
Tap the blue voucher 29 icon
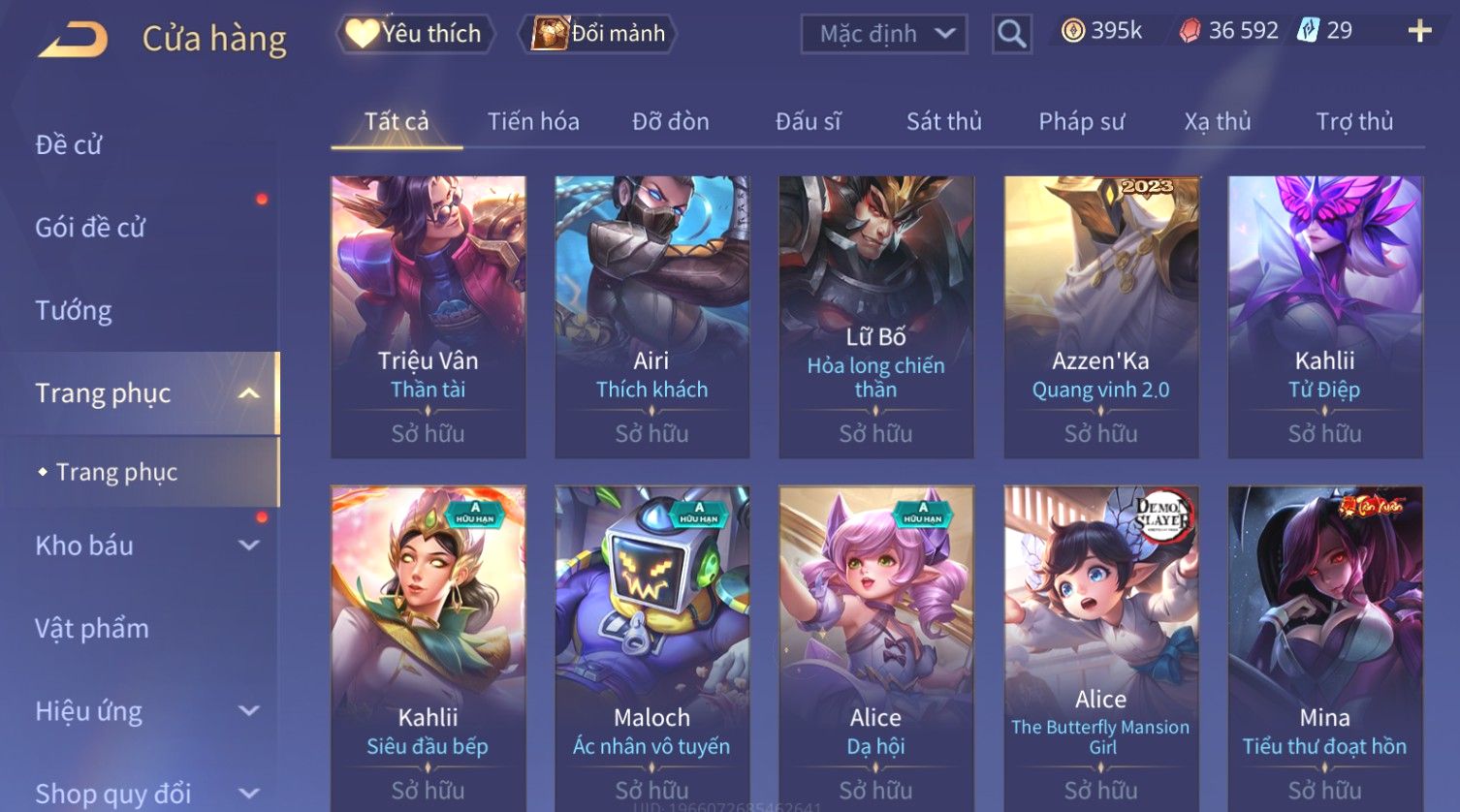(1309, 31)
